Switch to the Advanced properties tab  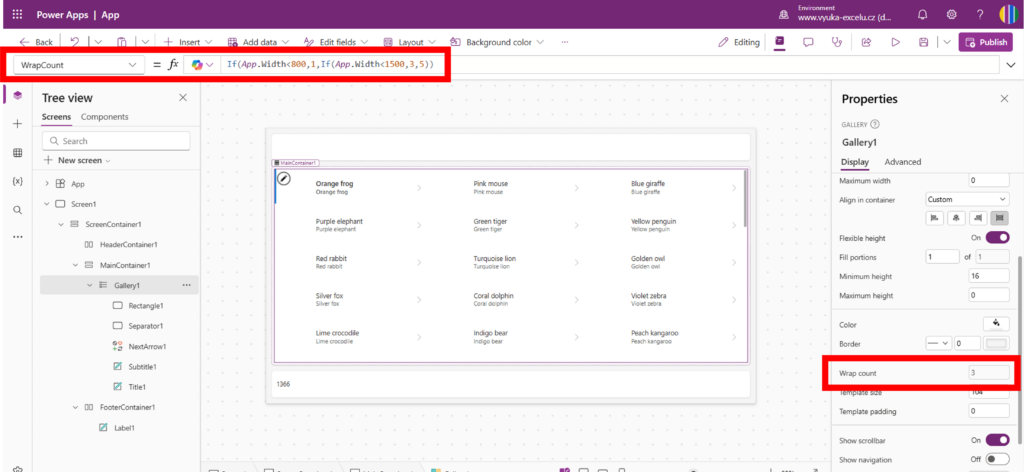[x=903, y=162]
